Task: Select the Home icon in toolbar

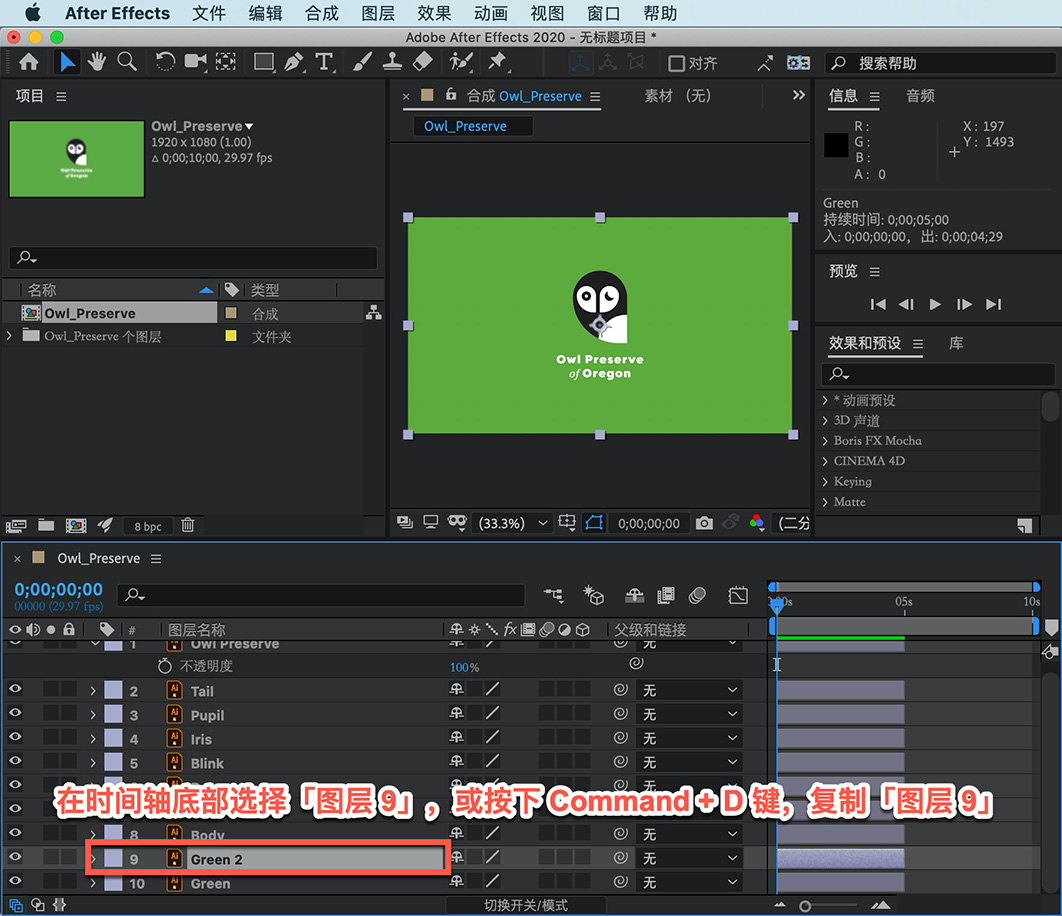Action: (x=28, y=62)
